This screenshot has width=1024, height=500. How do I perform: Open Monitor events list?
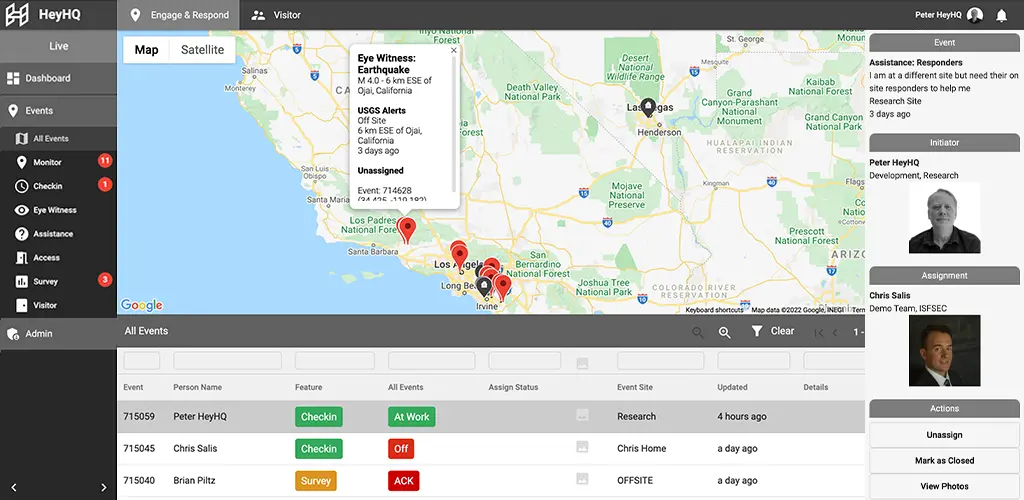coord(47,162)
